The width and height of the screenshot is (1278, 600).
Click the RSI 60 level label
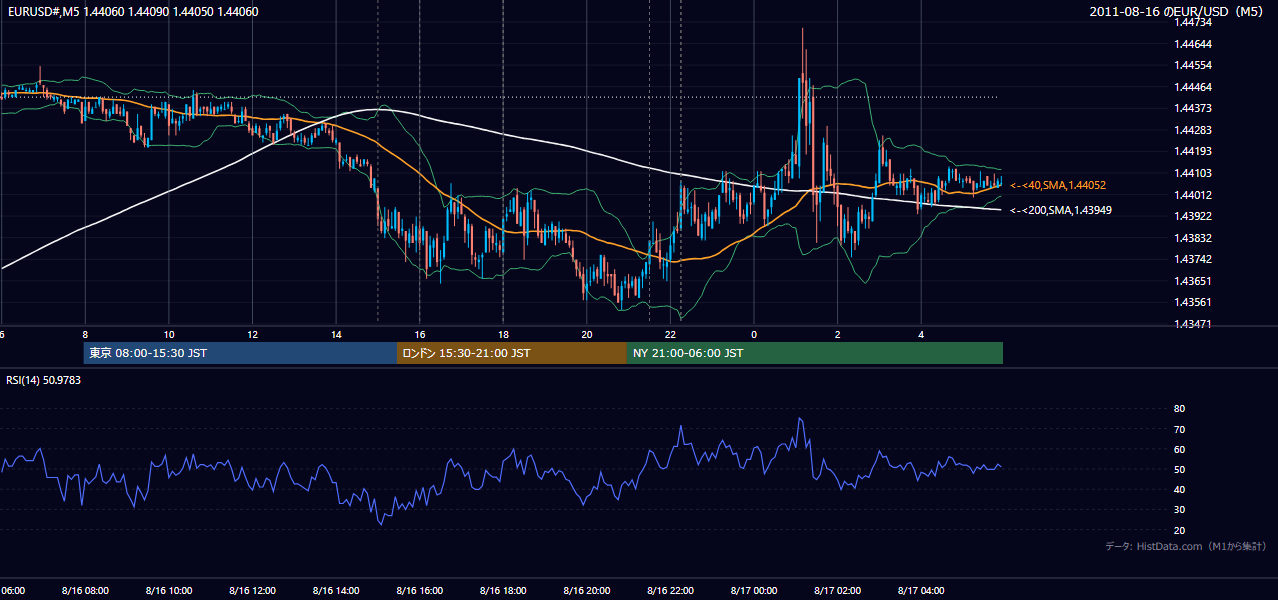coord(1179,449)
